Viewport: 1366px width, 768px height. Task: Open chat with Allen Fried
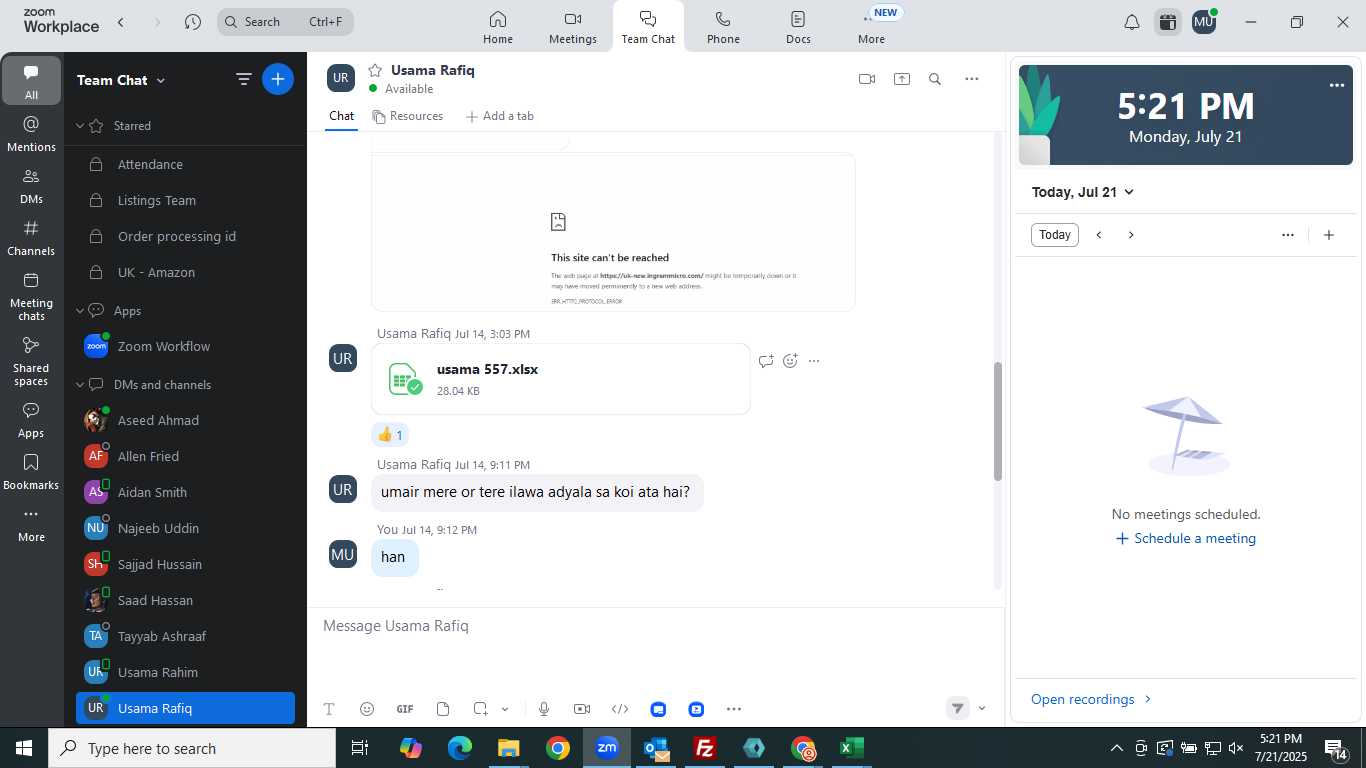(x=185, y=456)
